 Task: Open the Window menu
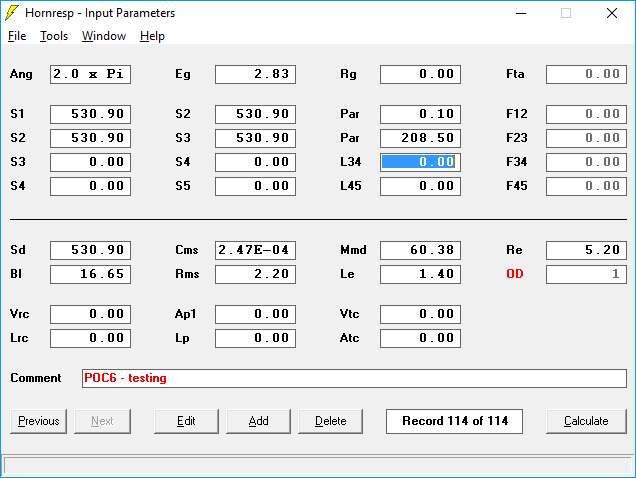tap(104, 36)
